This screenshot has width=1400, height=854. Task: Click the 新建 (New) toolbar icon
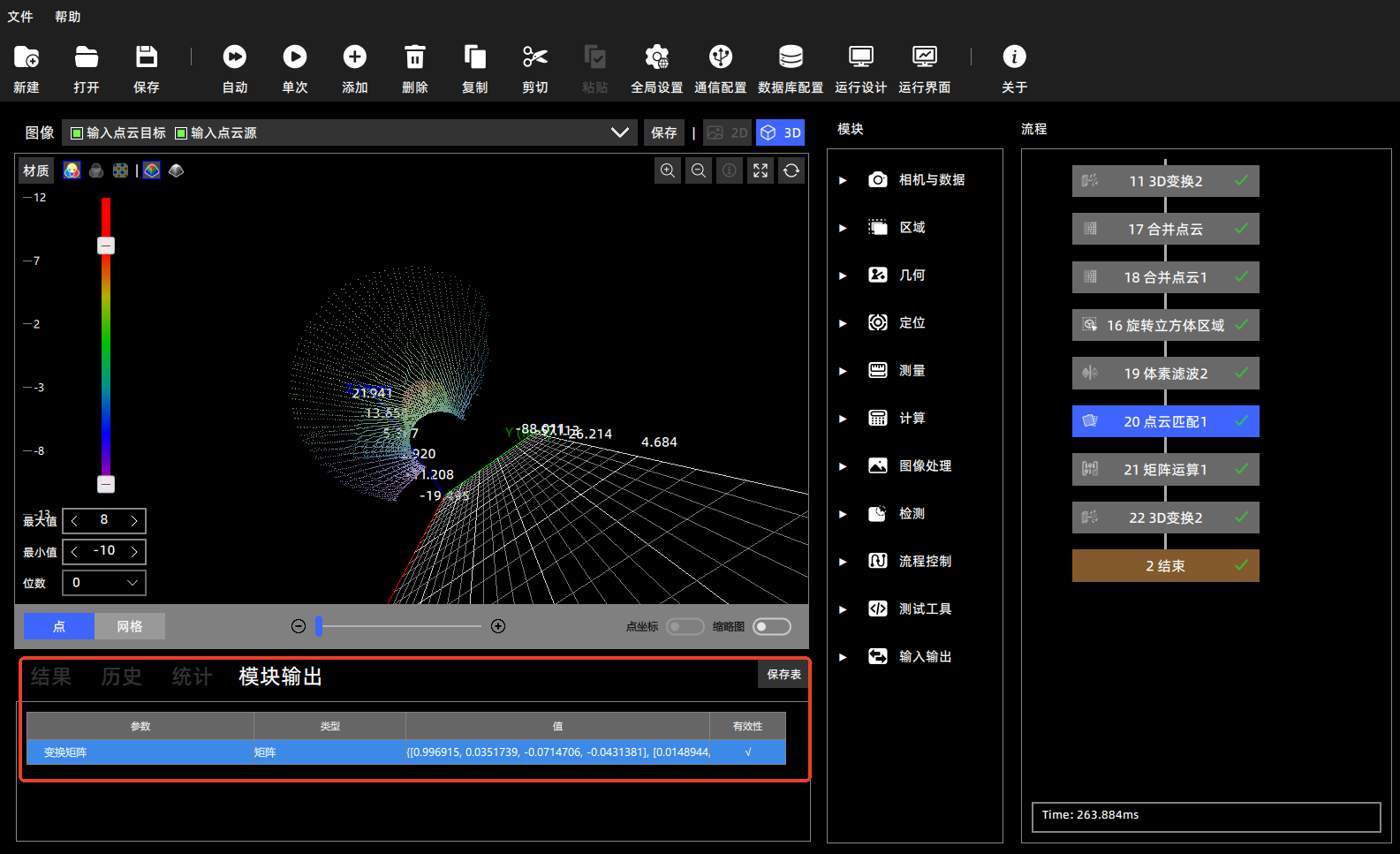coord(26,57)
